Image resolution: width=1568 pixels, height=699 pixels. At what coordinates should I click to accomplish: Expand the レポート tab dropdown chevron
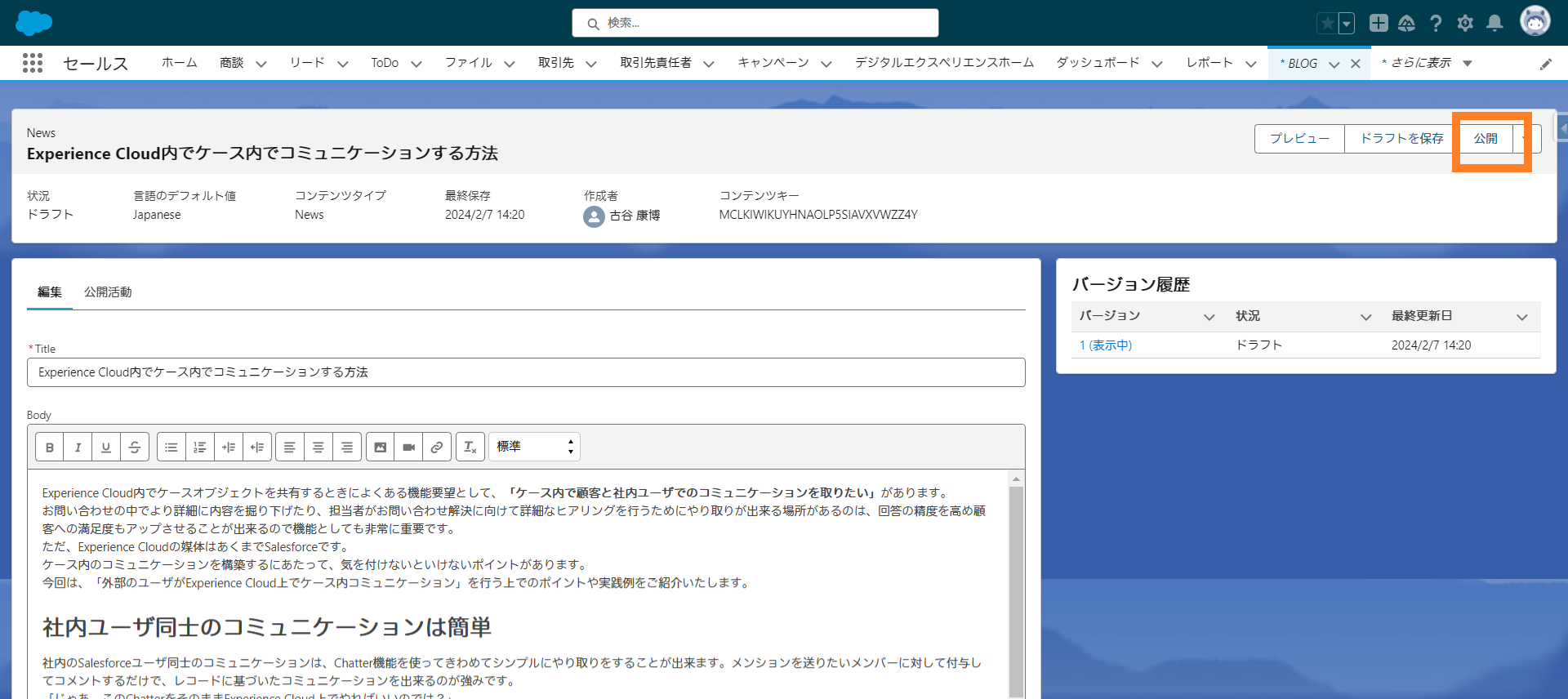[1251, 64]
